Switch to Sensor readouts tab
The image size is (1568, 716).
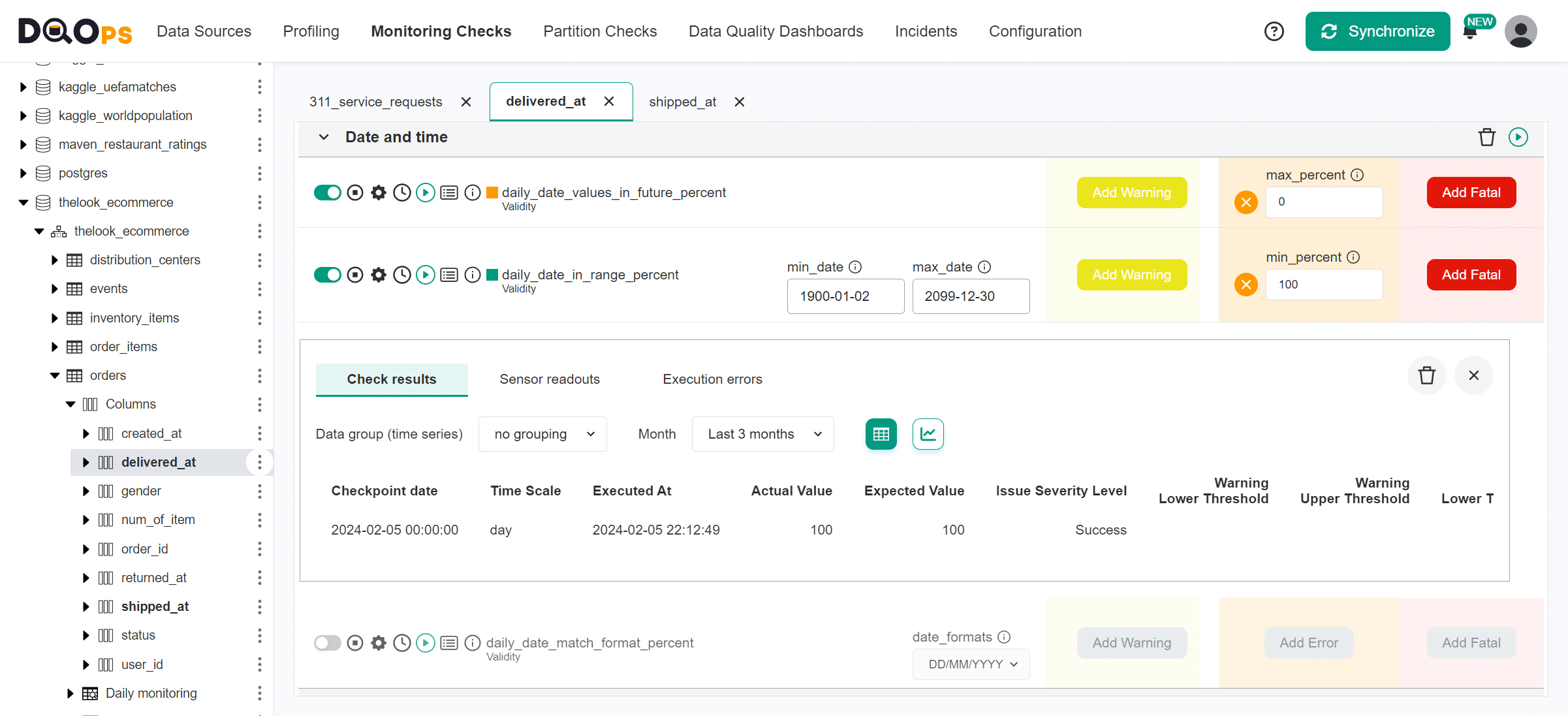[x=549, y=379]
